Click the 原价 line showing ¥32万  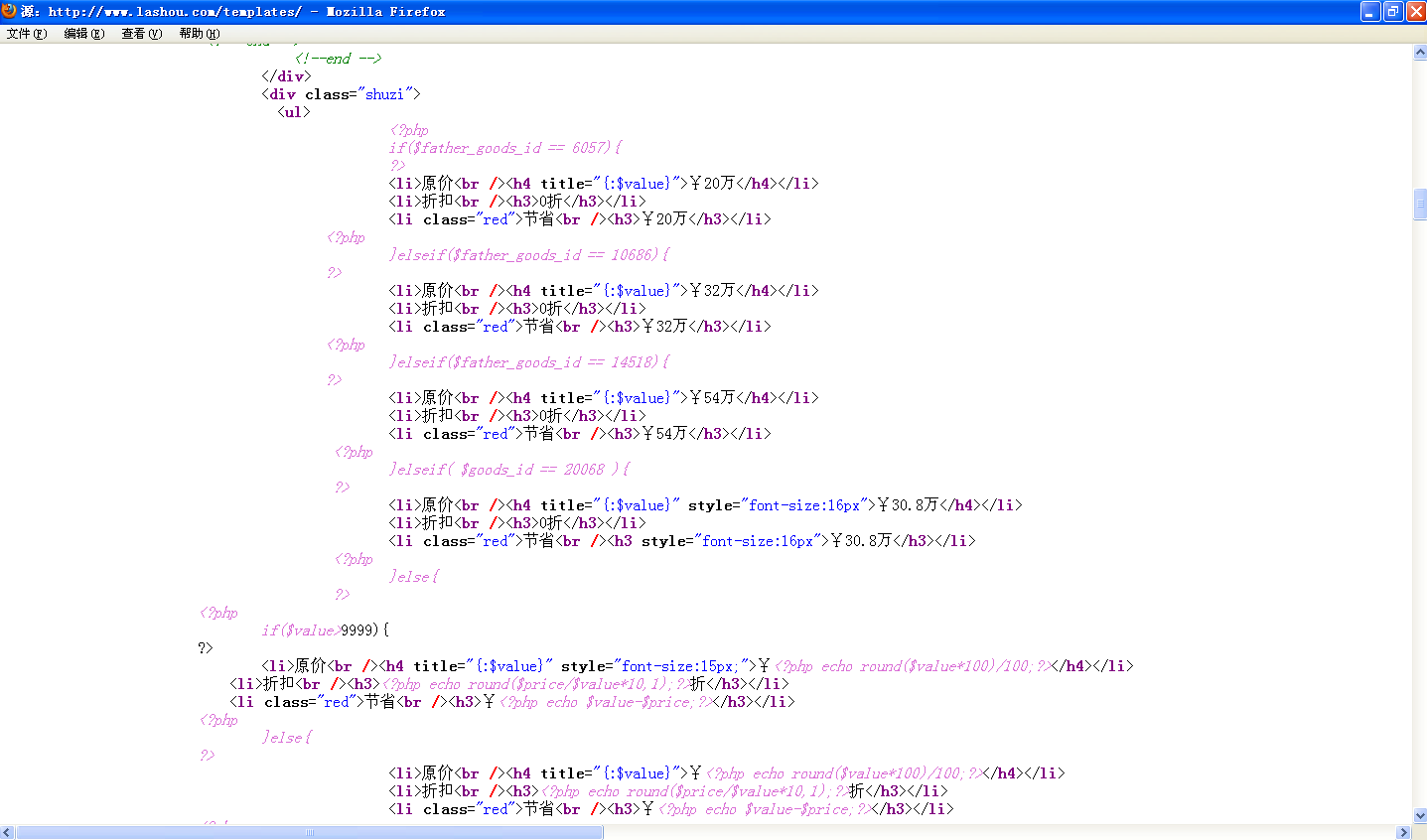[604, 291]
